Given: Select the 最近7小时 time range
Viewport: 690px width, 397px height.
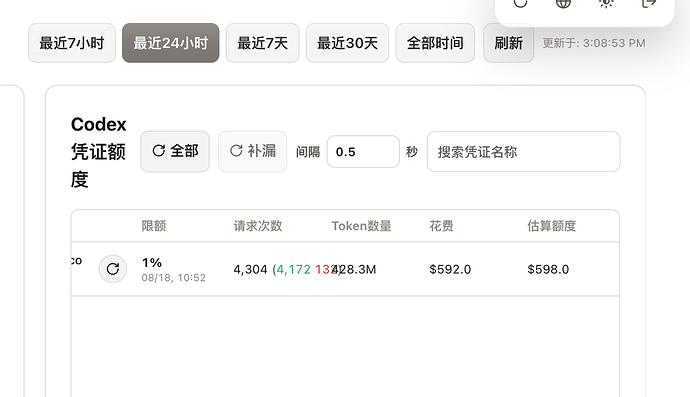Looking at the screenshot, I should pos(72,43).
